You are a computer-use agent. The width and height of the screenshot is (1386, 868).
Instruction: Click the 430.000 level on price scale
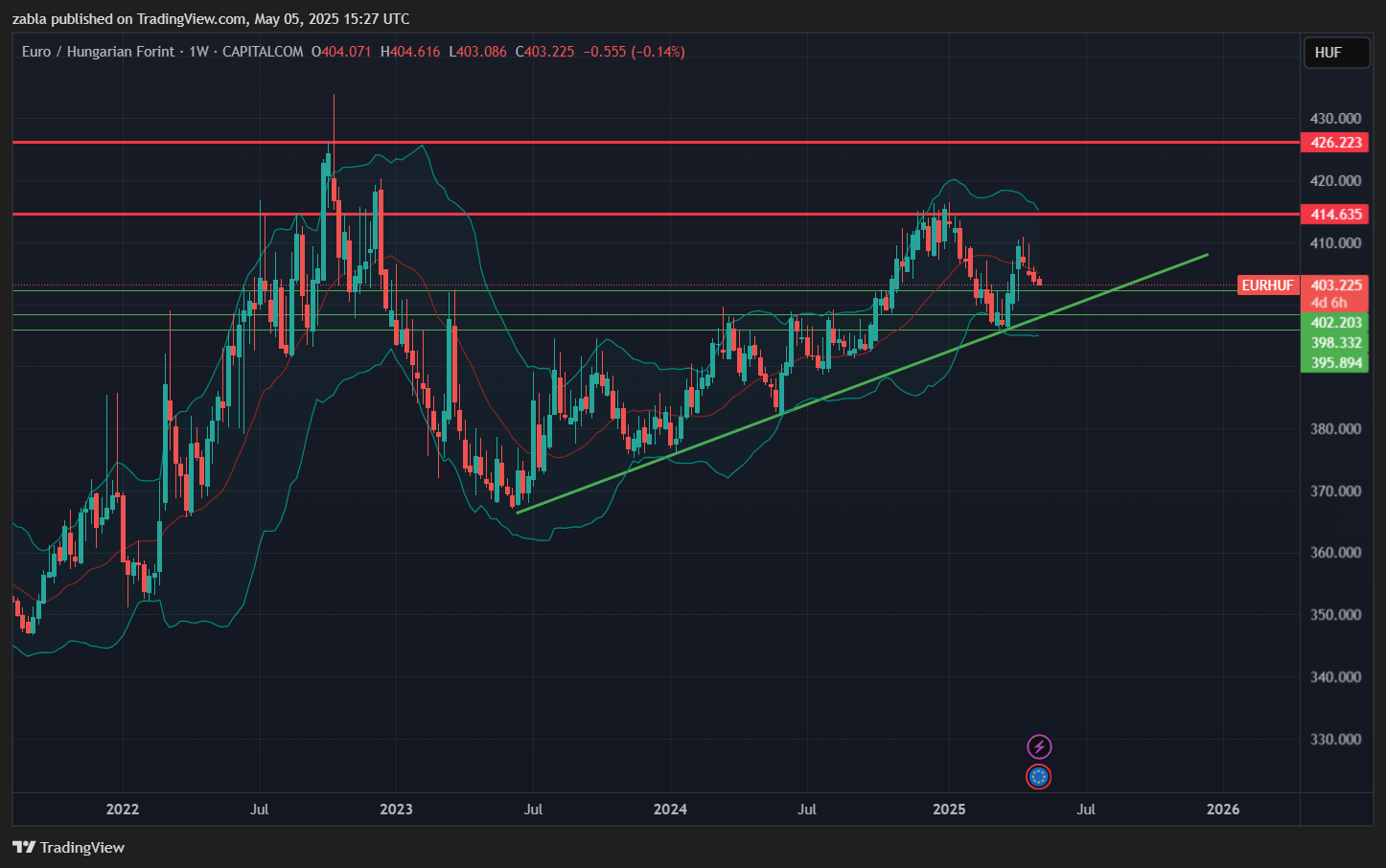click(1335, 119)
